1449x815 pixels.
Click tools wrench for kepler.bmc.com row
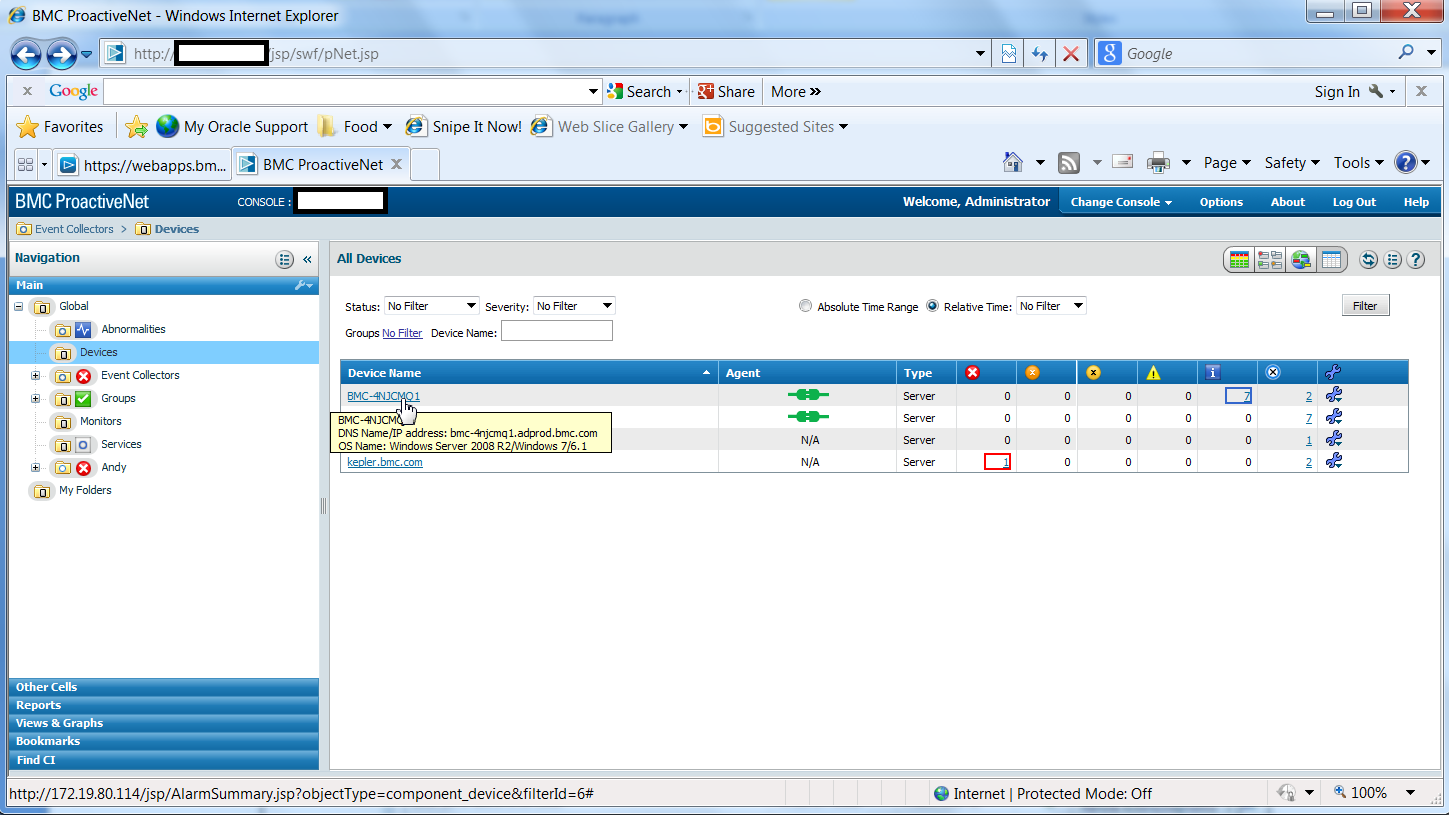(1333, 461)
